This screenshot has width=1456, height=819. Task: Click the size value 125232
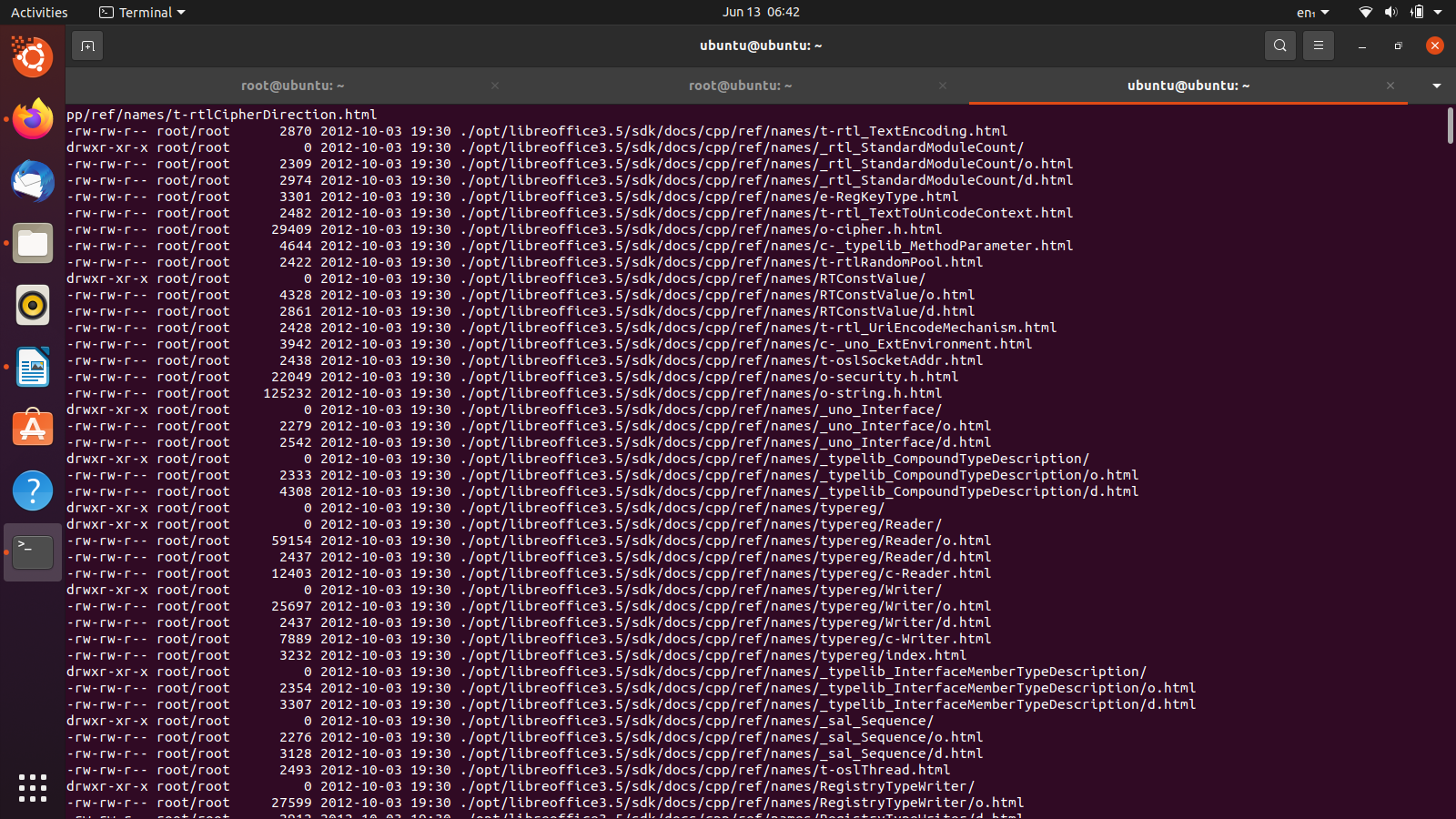coord(288,393)
